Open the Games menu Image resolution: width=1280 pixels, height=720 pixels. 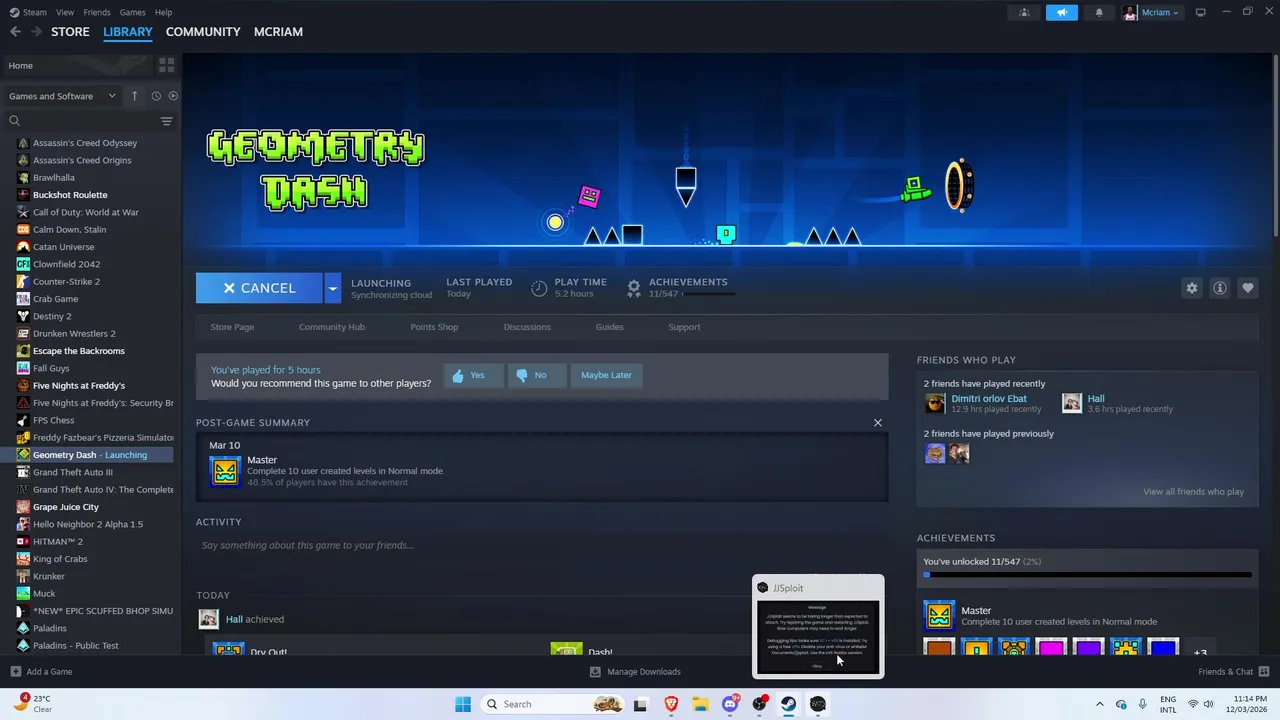click(x=132, y=12)
